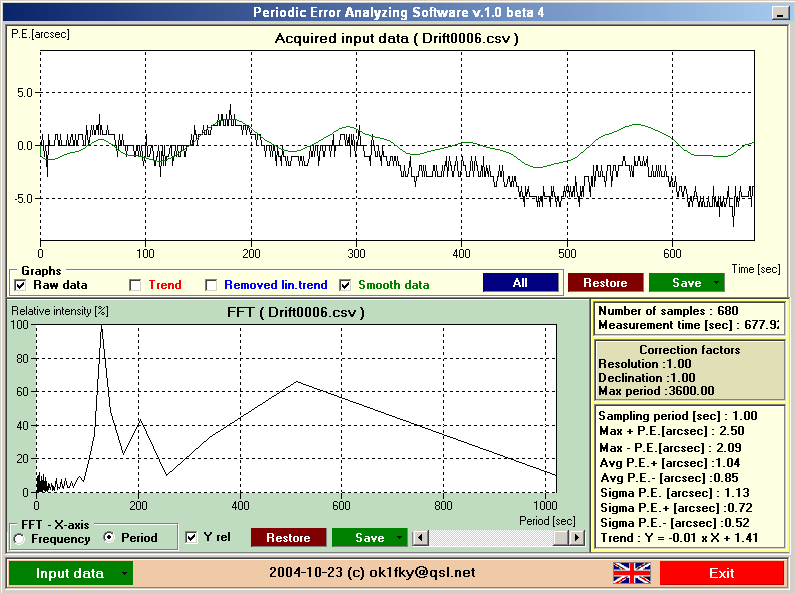
Task: Minimize the Periodic Error Analyzing Software window
Action: coord(777,12)
